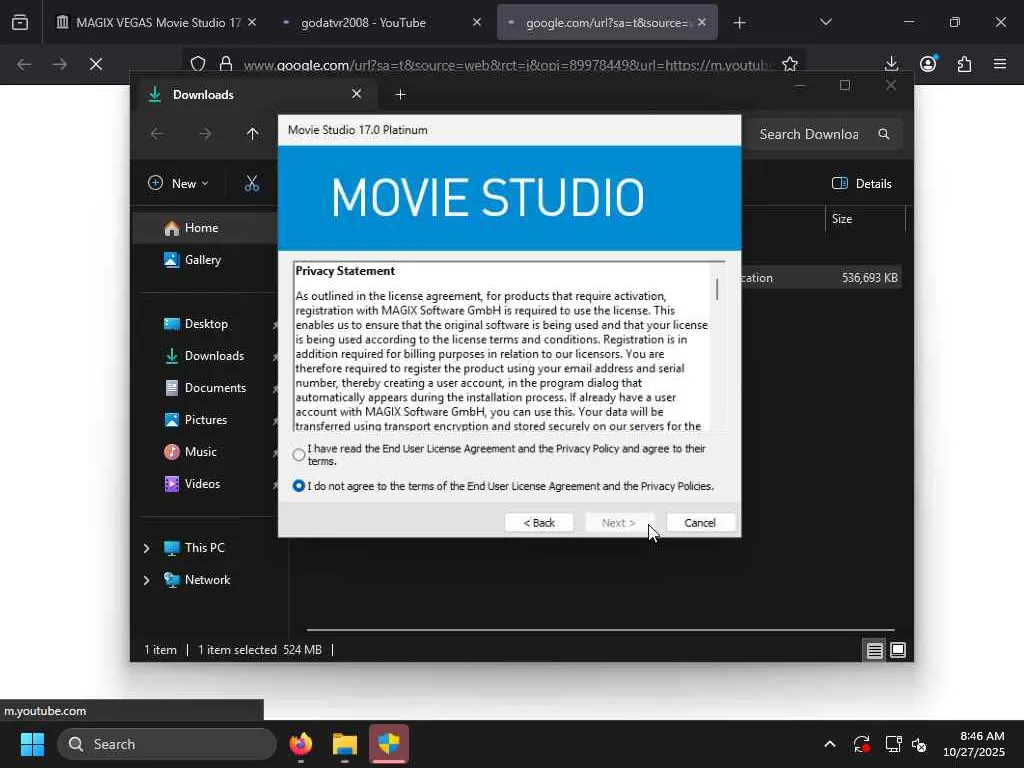Open the browser downloads panel
Screen dimensions: 1024x768
coord(891,64)
